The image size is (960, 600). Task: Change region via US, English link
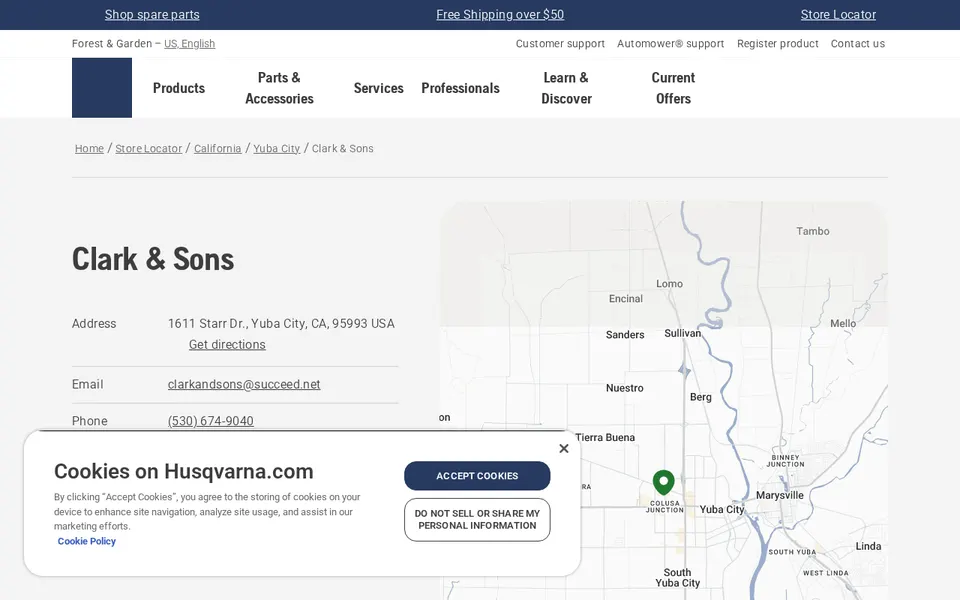(189, 43)
